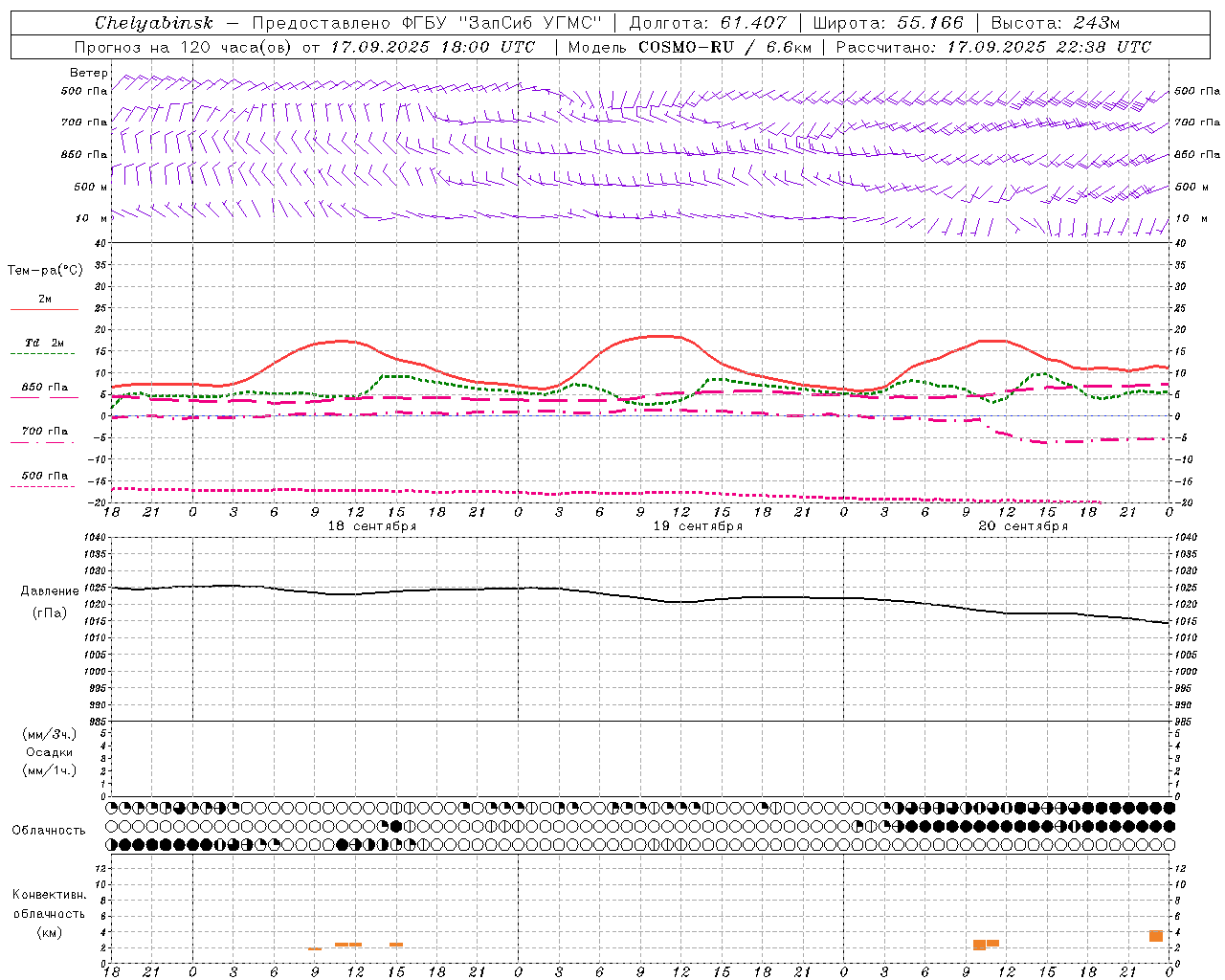Click the orange convective bar at hour 15, 18 сентября

(x=396, y=945)
